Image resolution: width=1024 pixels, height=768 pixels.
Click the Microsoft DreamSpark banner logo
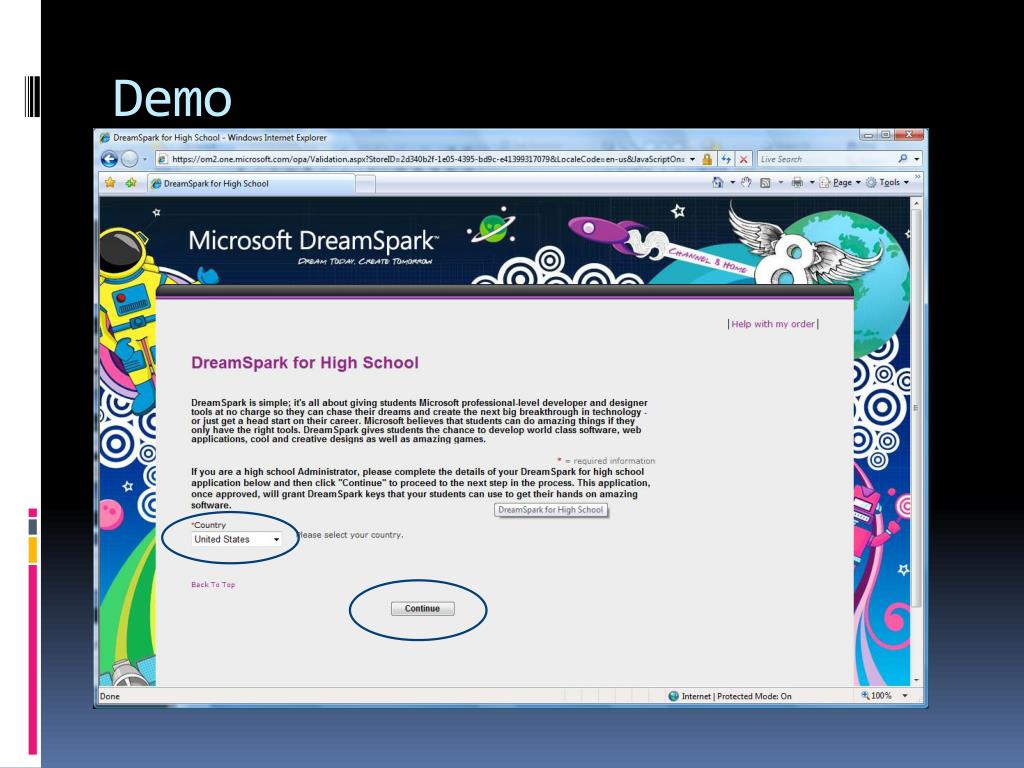[313, 246]
